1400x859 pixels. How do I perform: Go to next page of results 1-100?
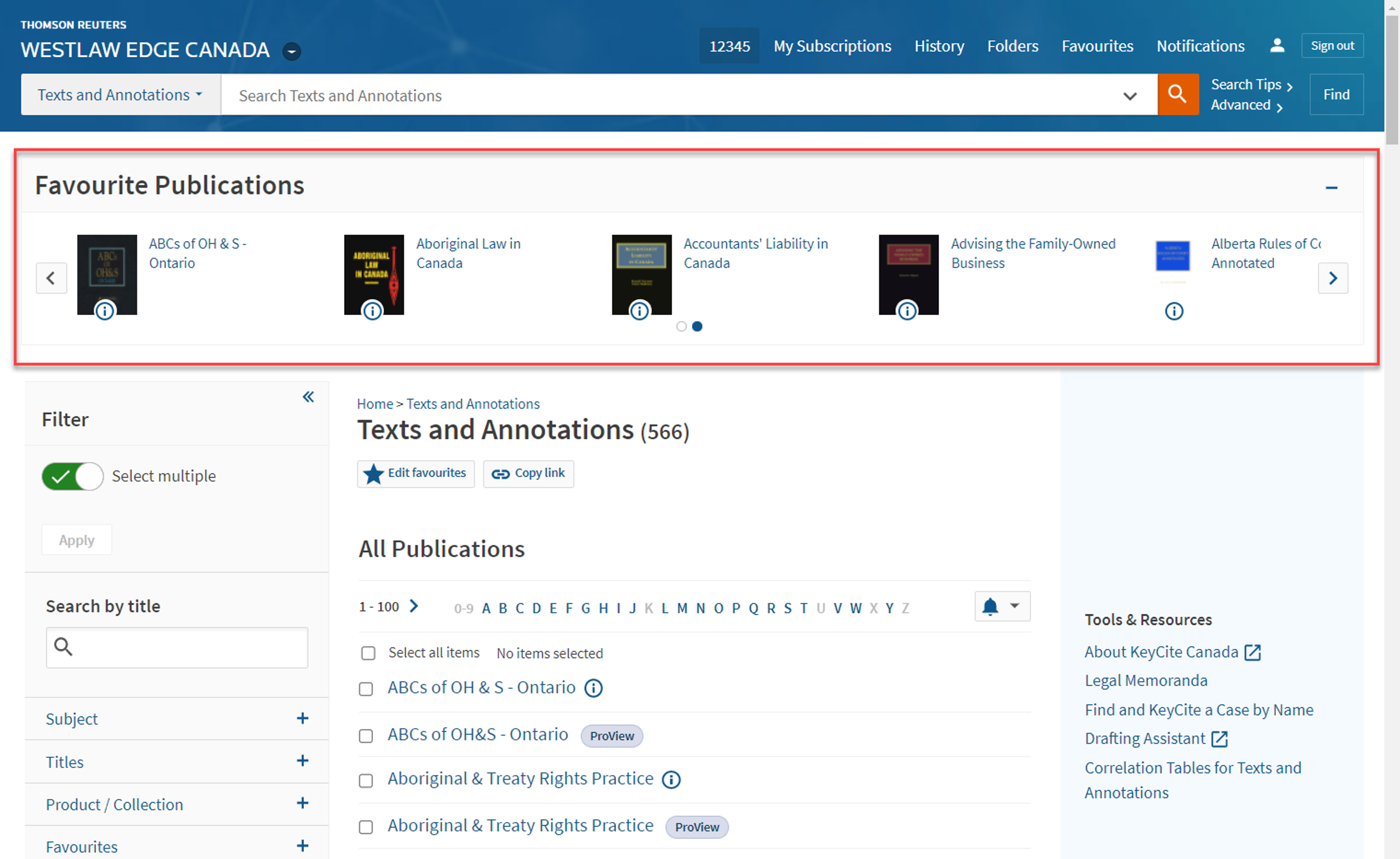tap(414, 606)
